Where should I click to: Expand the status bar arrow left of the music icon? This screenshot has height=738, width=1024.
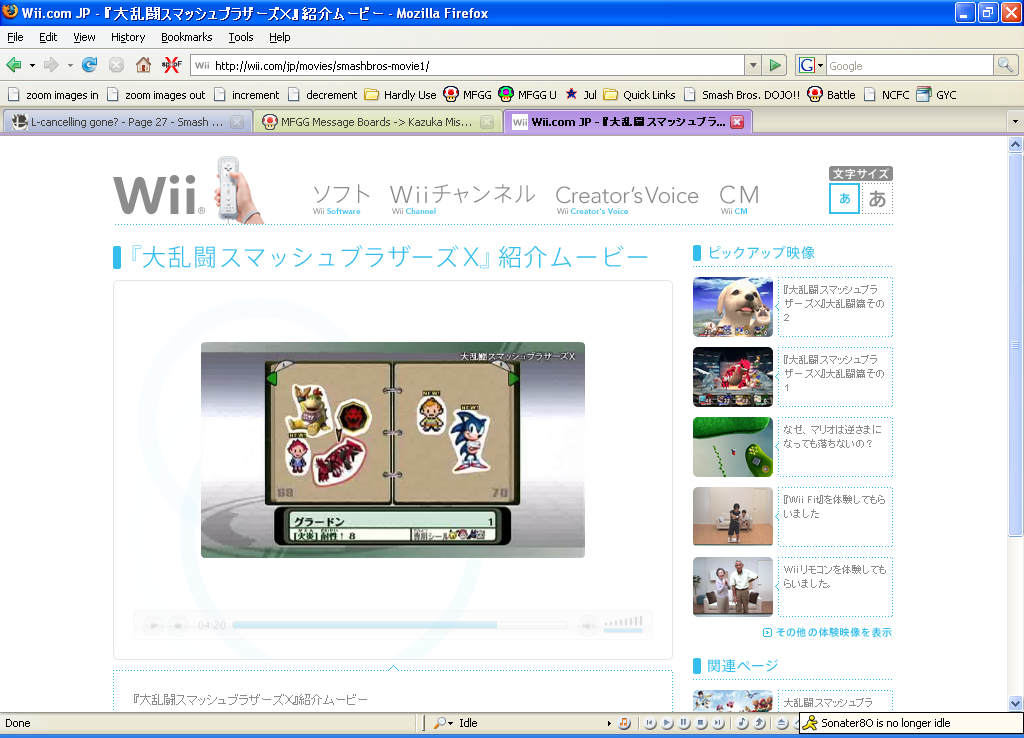pyautogui.click(x=609, y=723)
